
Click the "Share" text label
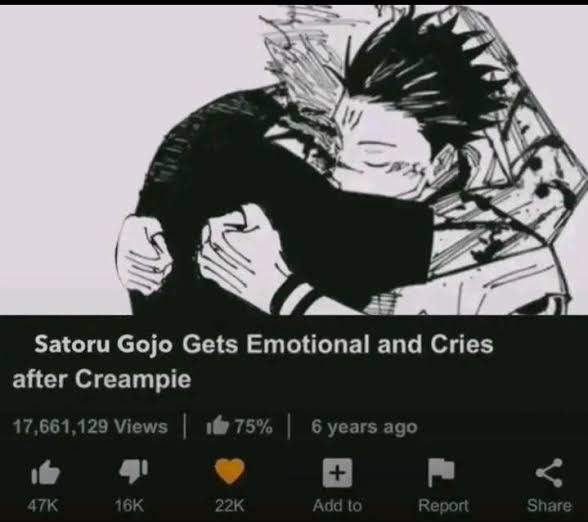(549, 506)
